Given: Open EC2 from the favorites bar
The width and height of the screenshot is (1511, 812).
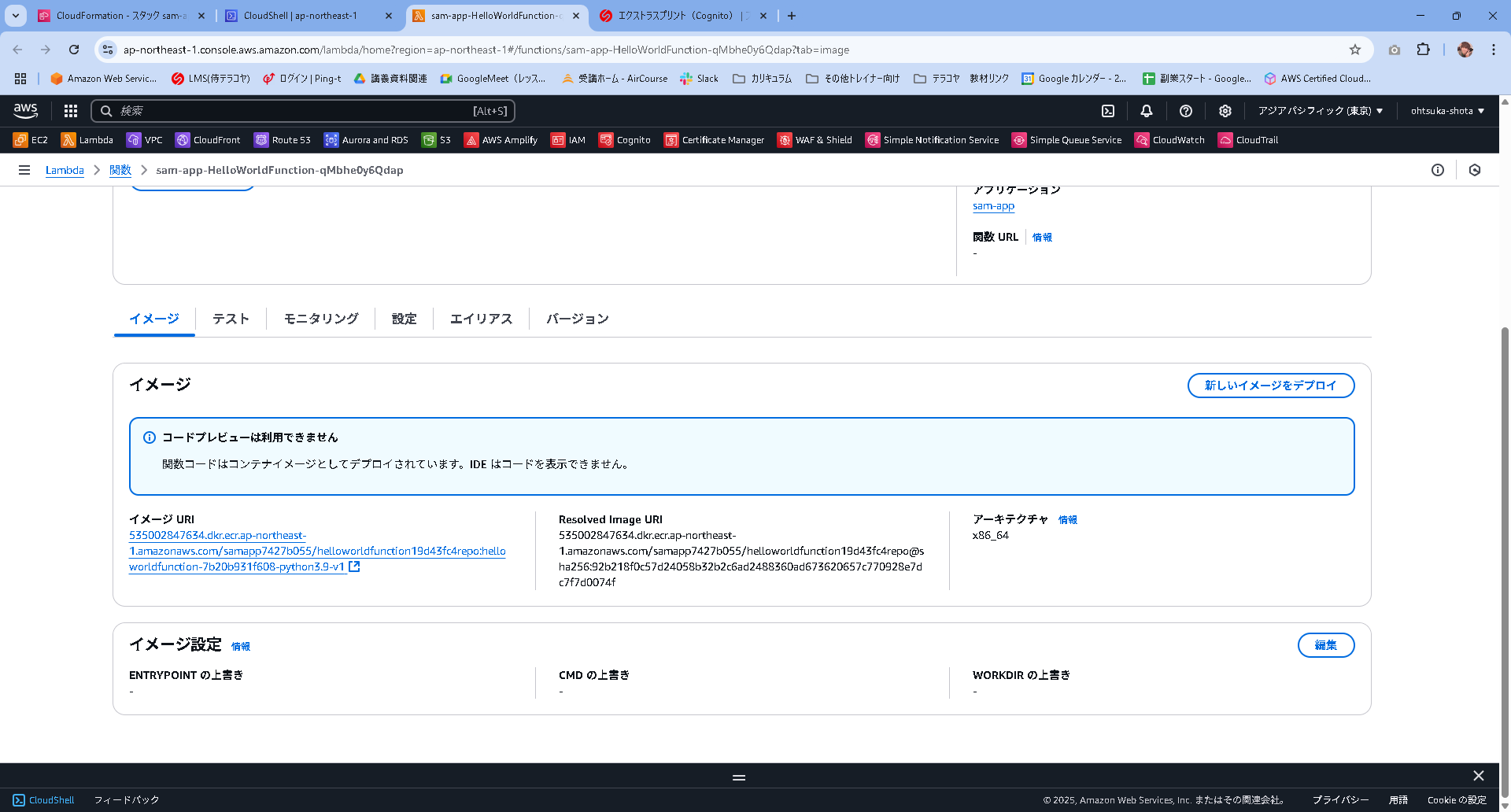Looking at the screenshot, I should (x=31, y=140).
